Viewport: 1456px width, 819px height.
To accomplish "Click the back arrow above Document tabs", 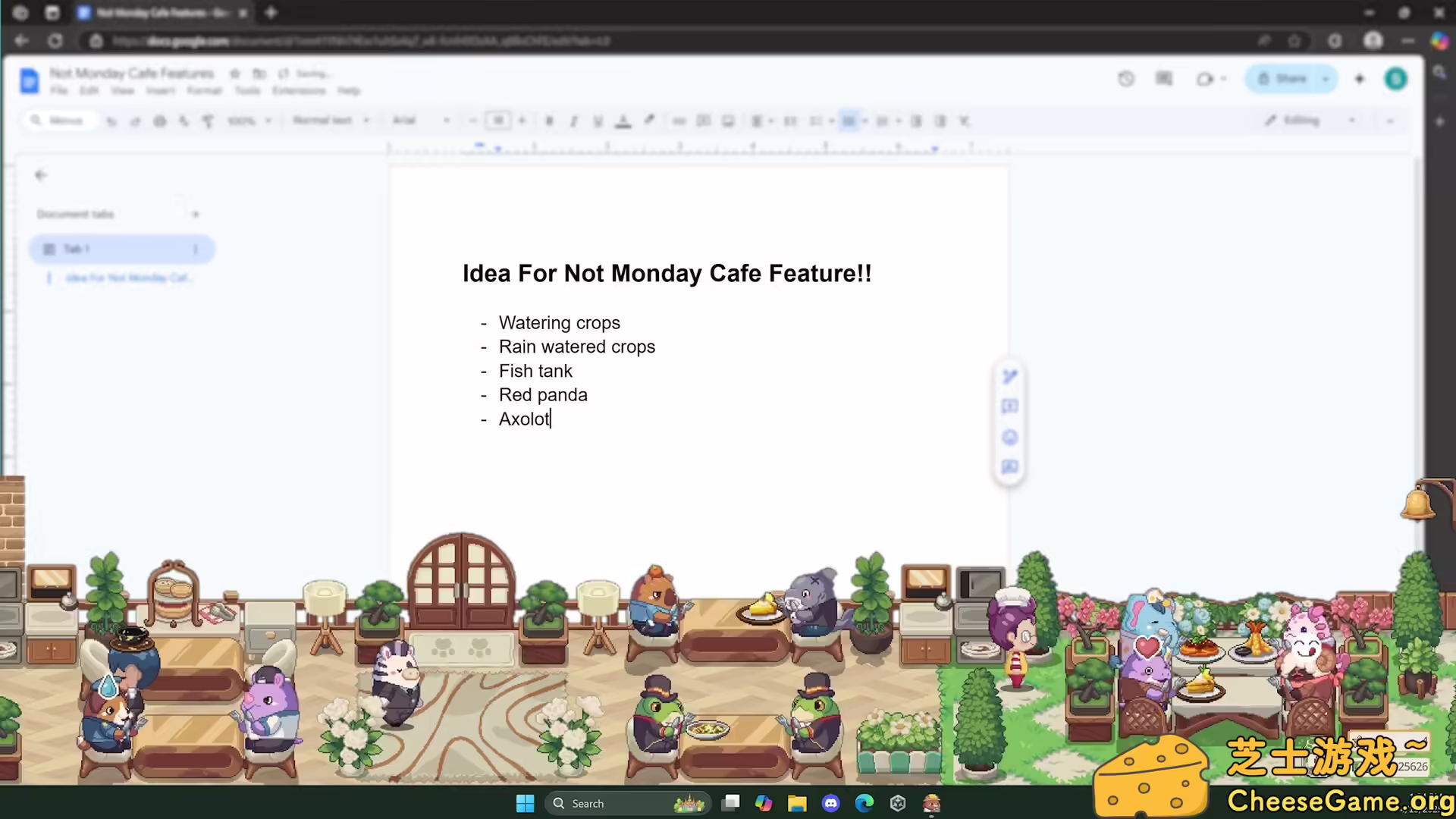I will tap(40, 174).
